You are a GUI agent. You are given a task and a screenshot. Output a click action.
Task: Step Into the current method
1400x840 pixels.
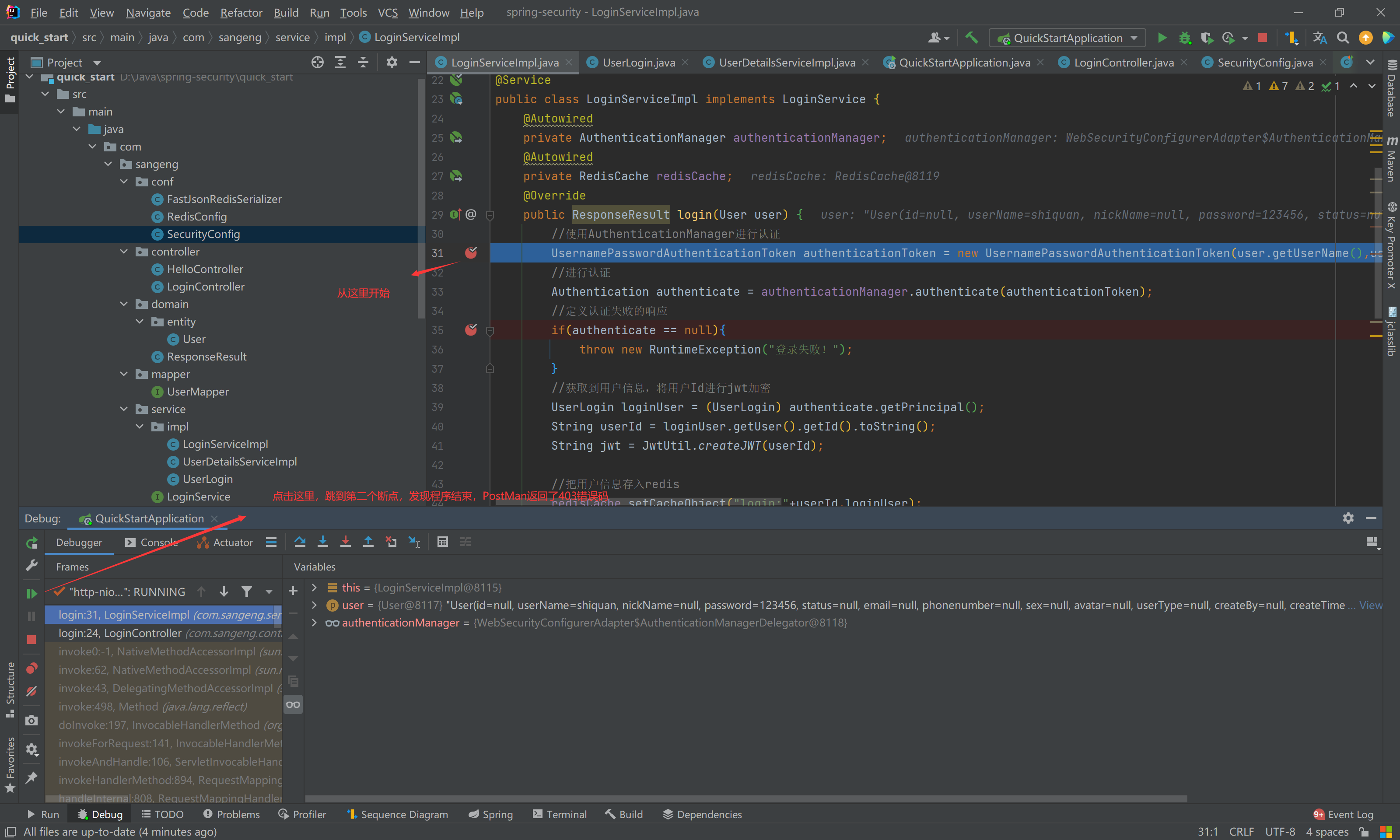[x=322, y=542]
